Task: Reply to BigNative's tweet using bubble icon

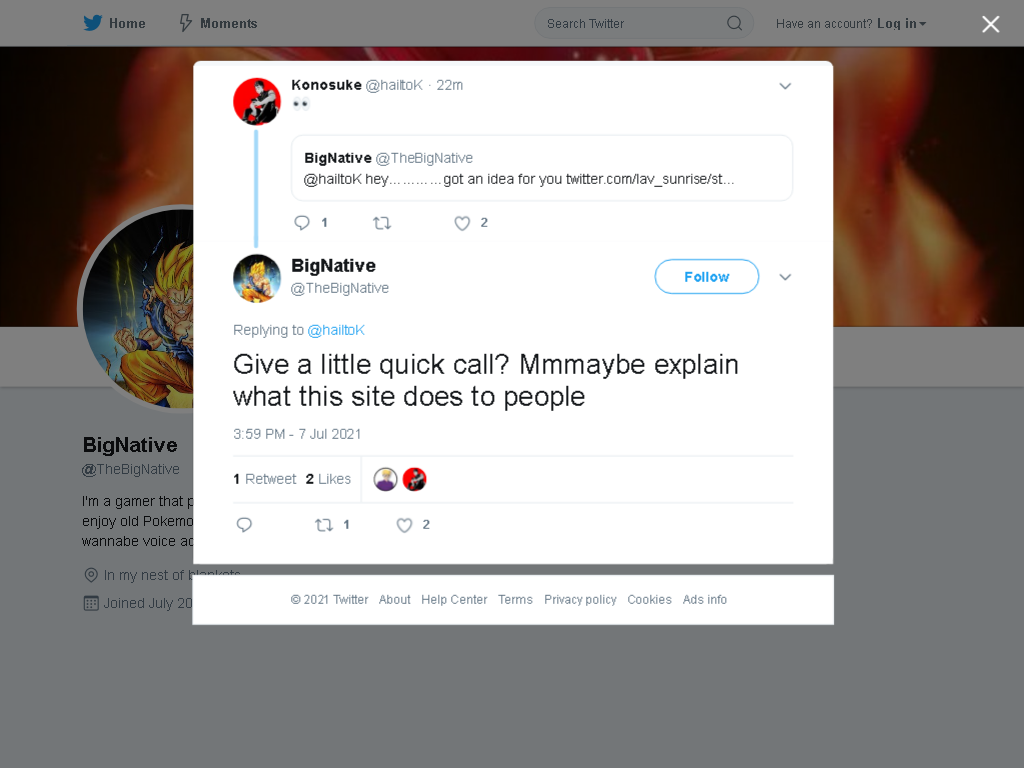Action: [x=244, y=525]
